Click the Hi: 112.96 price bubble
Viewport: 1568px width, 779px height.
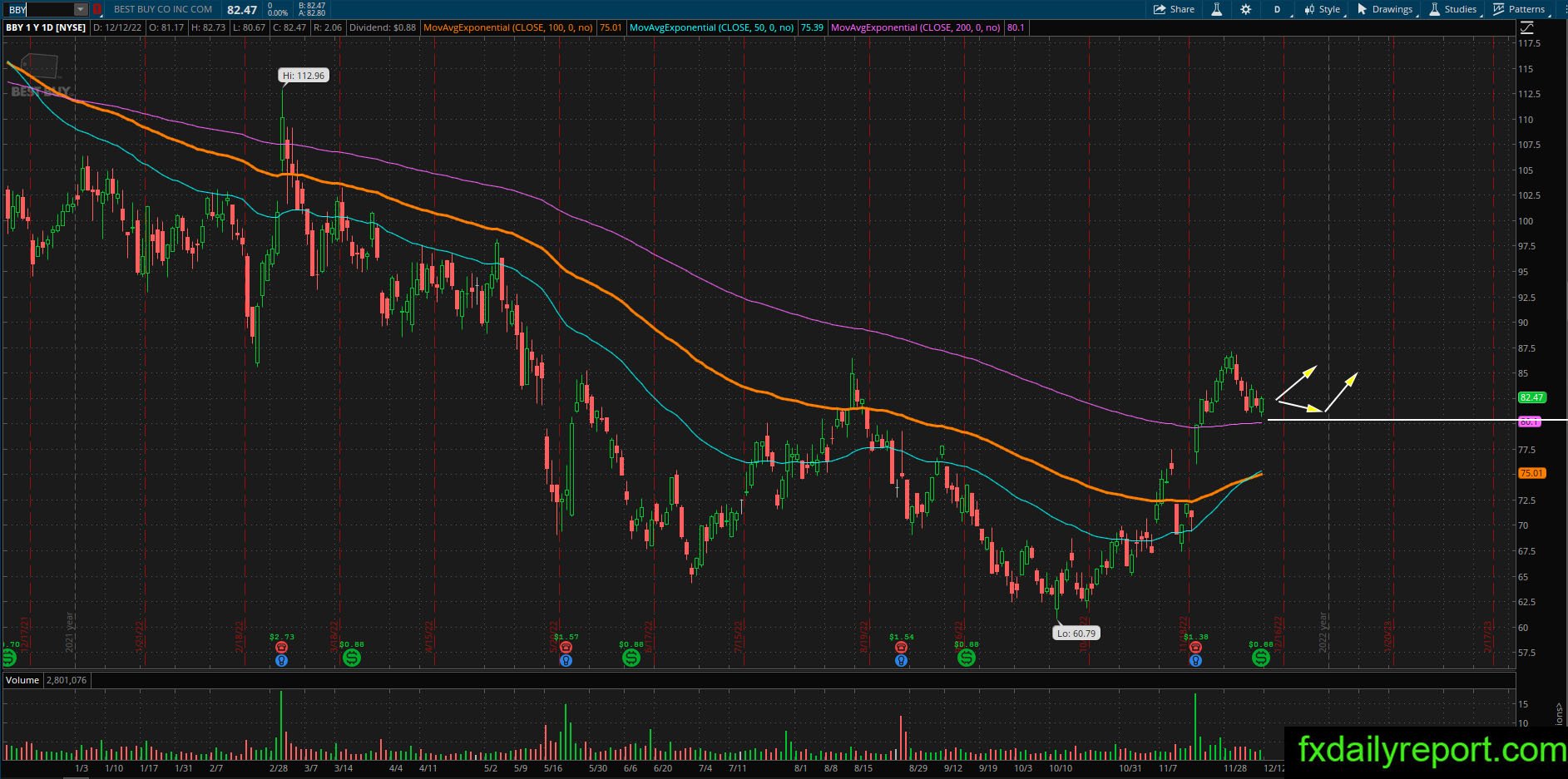304,76
